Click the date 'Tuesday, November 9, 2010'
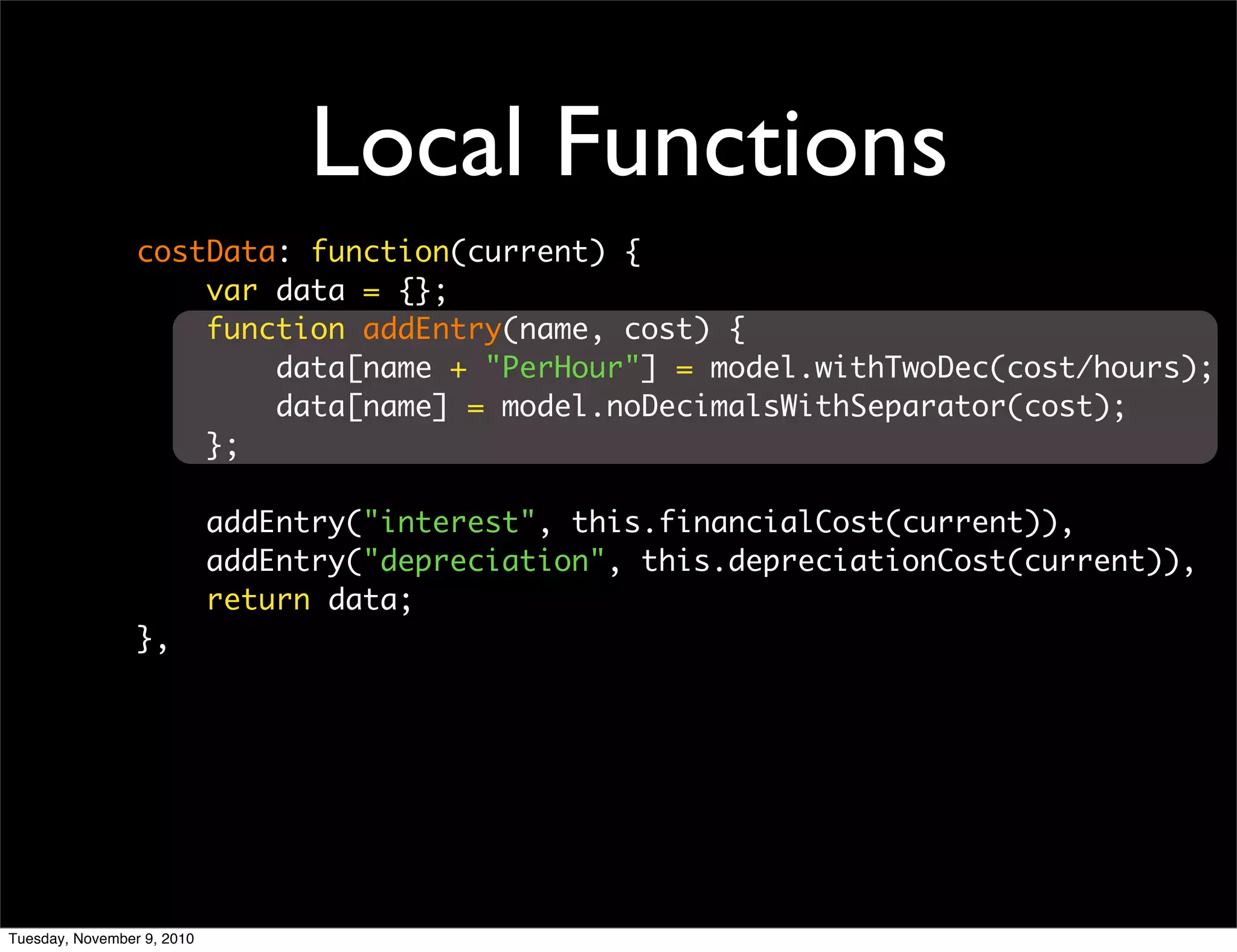 [101, 939]
